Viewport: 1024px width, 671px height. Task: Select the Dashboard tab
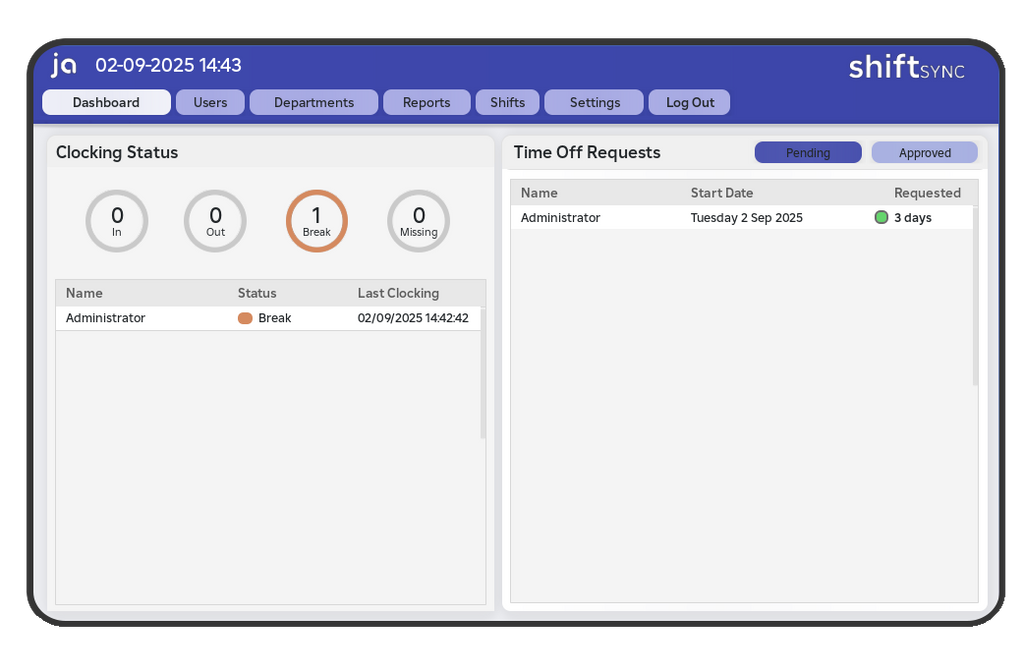click(x=106, y=102)
